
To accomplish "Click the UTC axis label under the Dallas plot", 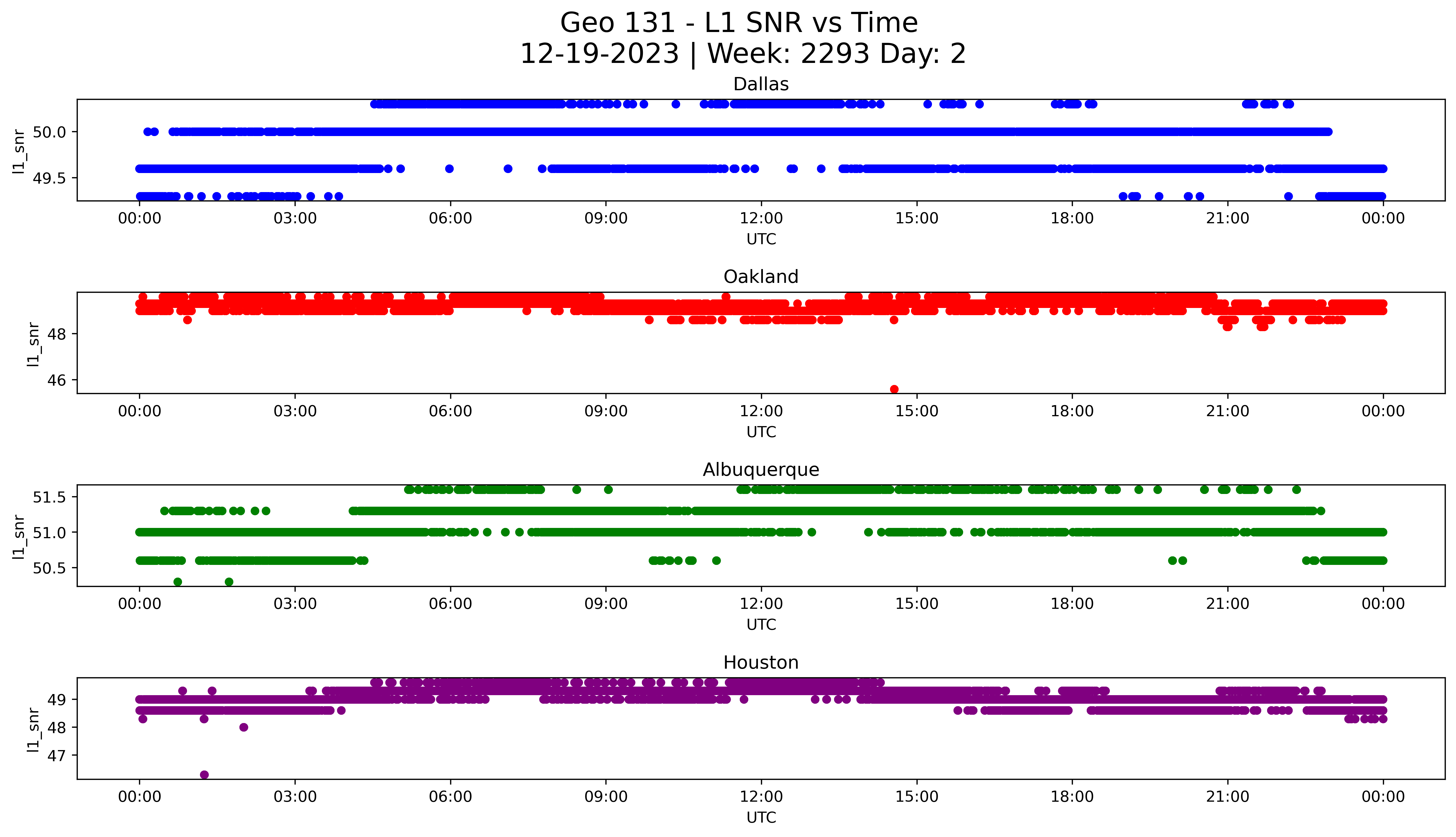I will click(761, 239).
